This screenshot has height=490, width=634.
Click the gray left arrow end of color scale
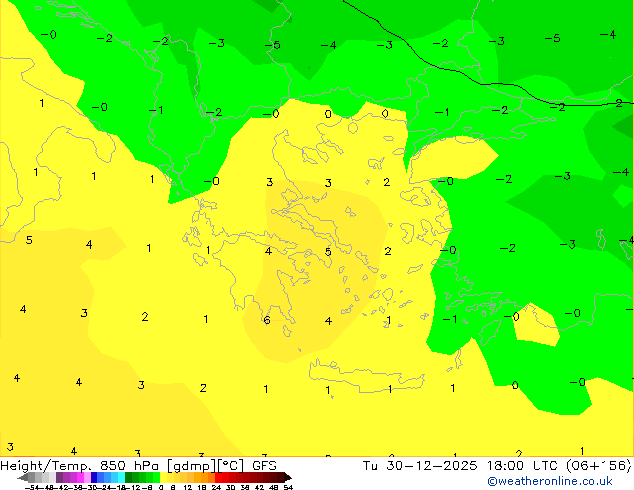tap(23, 477)
